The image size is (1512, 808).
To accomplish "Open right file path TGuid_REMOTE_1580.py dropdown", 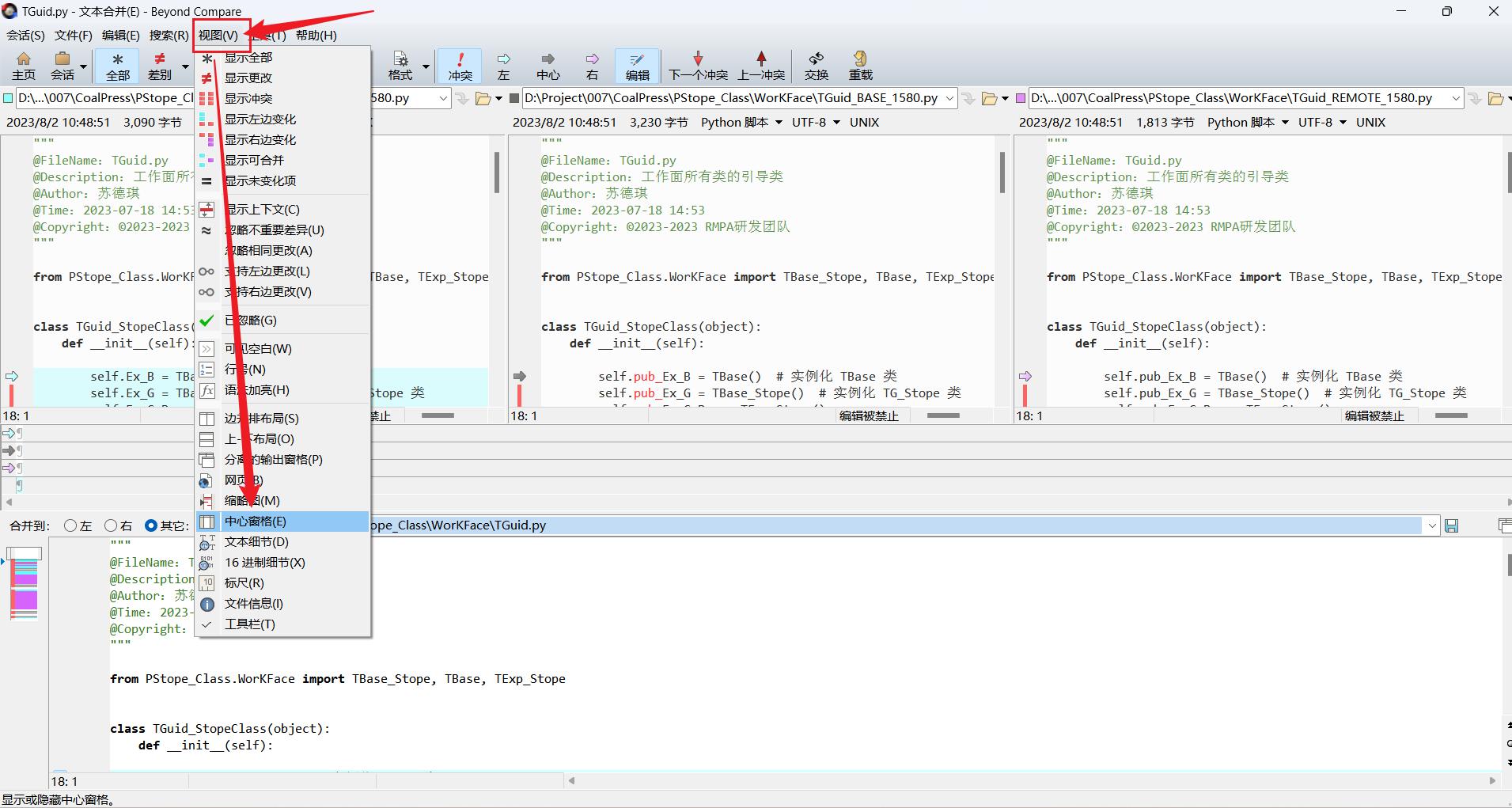I will pyautogui.click(x=1456, y=98).
